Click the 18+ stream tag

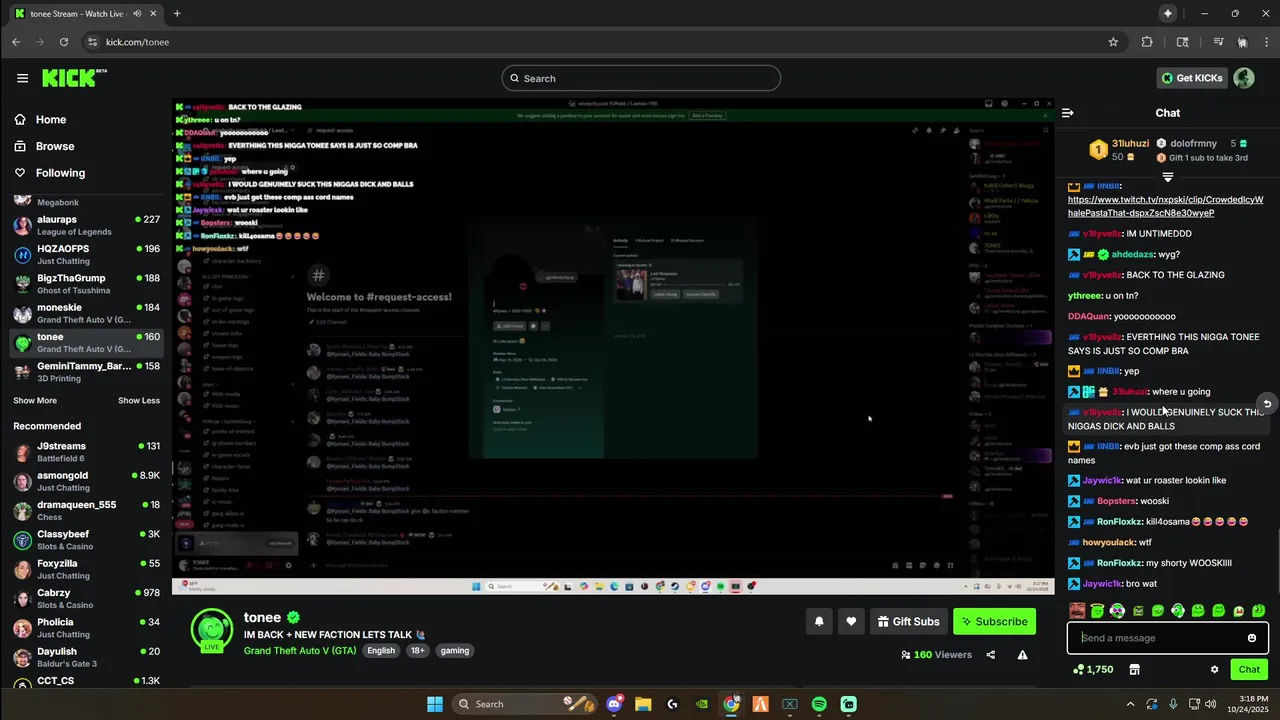point(417,650)
